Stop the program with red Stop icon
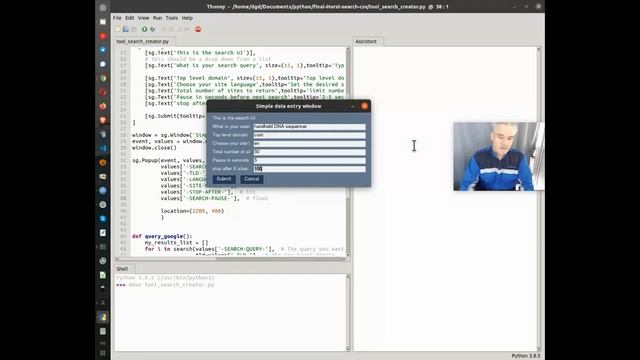Screen dimensions: 640x360 coord(198,29)
